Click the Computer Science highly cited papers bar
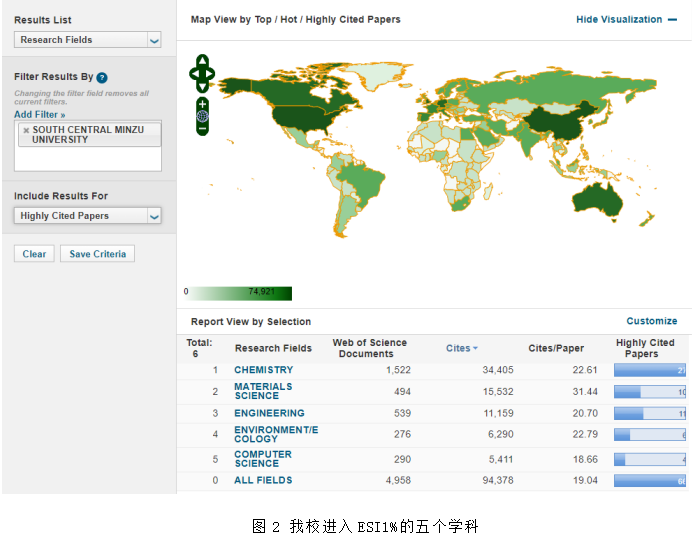The image size is (692, 536). [650, 459]
